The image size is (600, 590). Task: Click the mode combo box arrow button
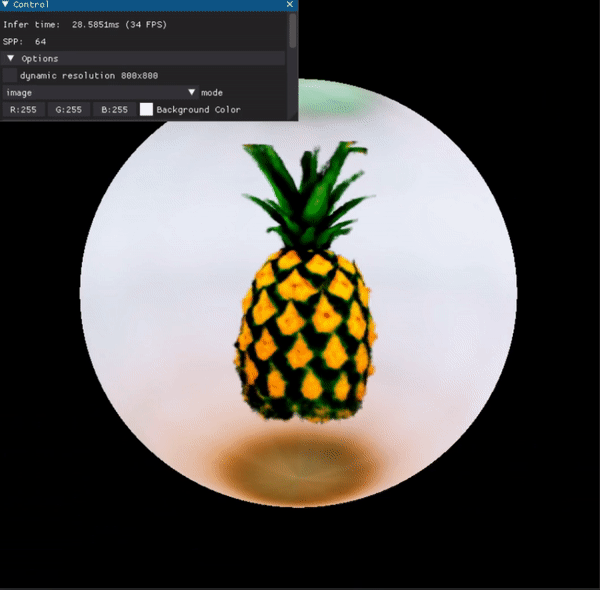191,92
